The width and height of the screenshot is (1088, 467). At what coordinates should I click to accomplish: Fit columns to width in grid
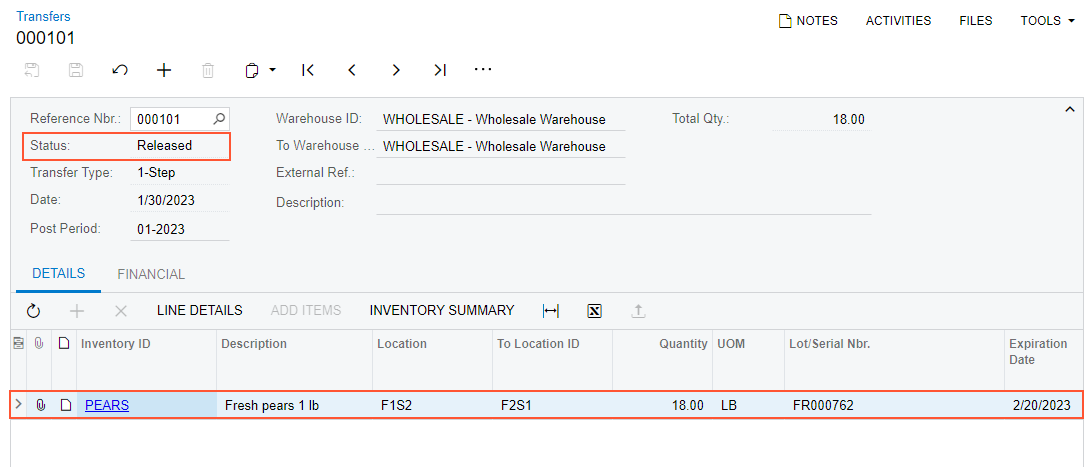point(550,311)
